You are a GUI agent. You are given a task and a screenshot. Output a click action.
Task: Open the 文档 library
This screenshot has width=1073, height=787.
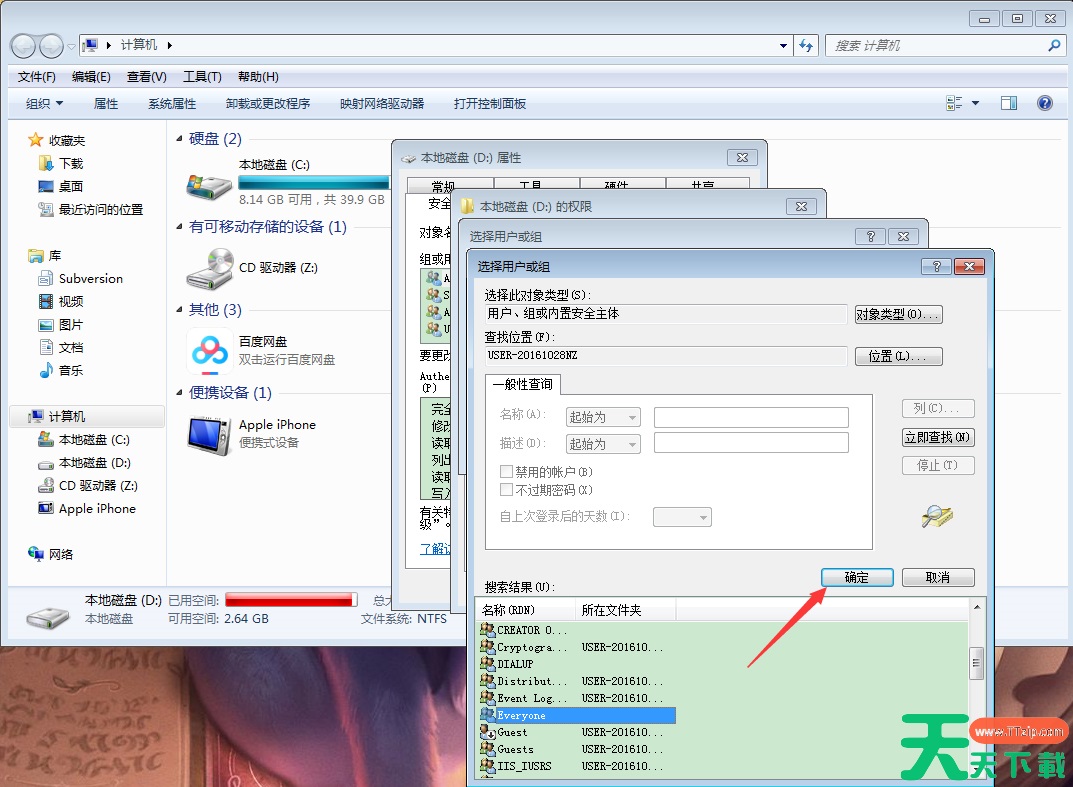[61, 347]
